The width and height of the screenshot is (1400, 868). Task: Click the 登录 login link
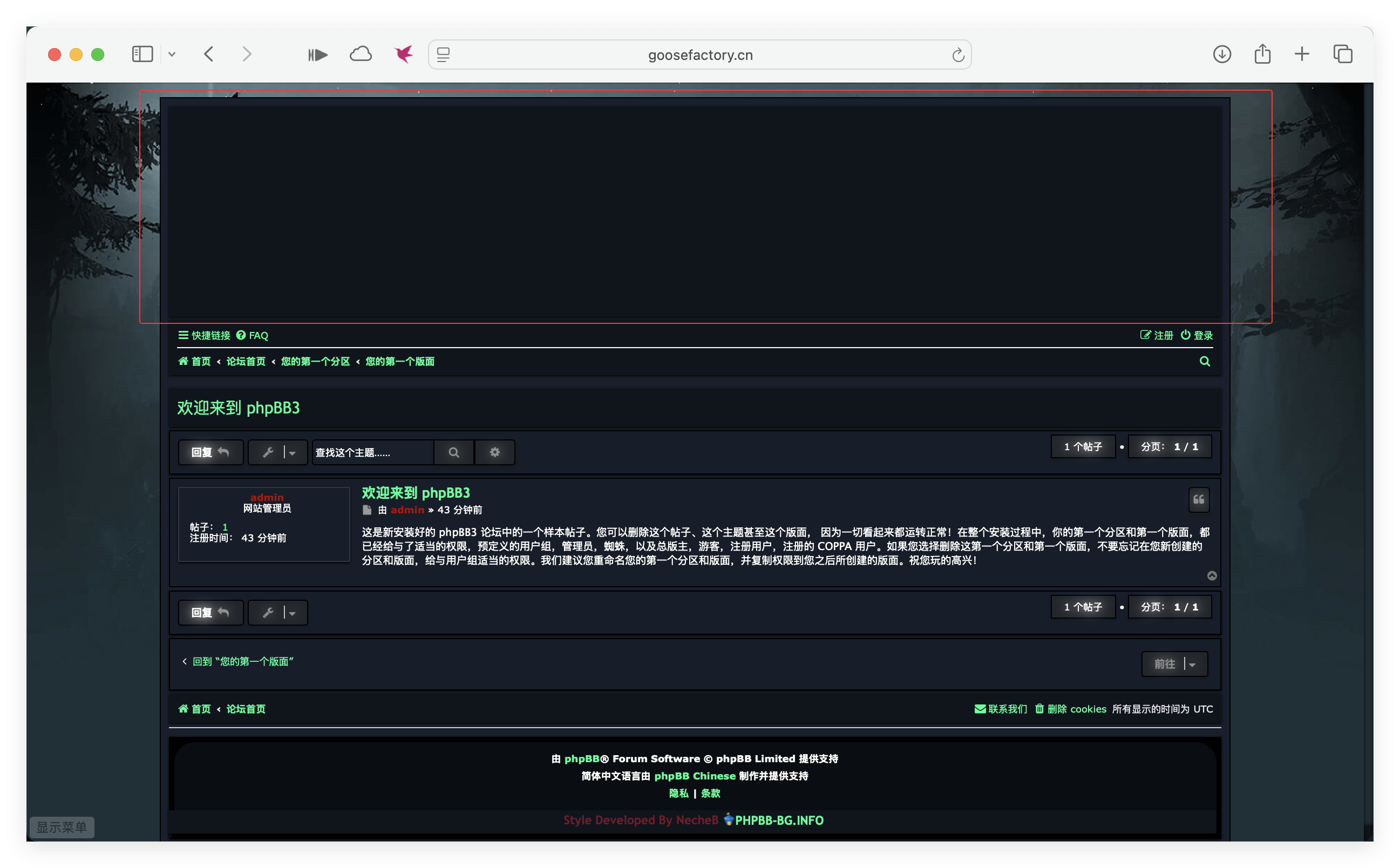click(x=1197, y=335)
